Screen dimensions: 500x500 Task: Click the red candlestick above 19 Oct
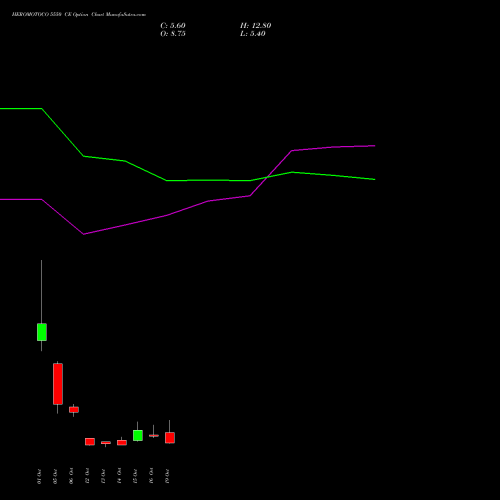pyautogui.click(x=170, y=438)
